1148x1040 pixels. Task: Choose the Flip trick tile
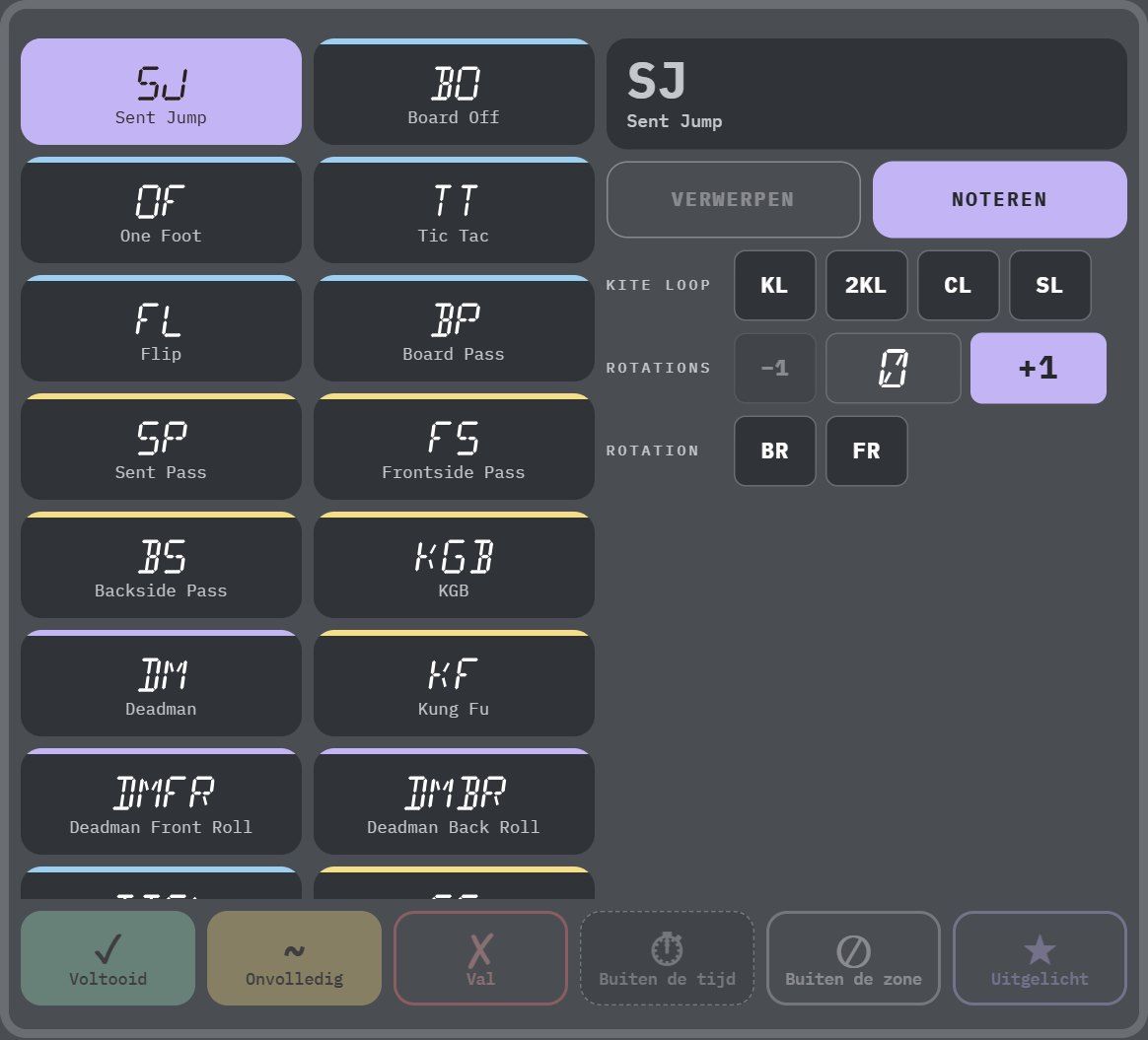(x=161, y=328)
